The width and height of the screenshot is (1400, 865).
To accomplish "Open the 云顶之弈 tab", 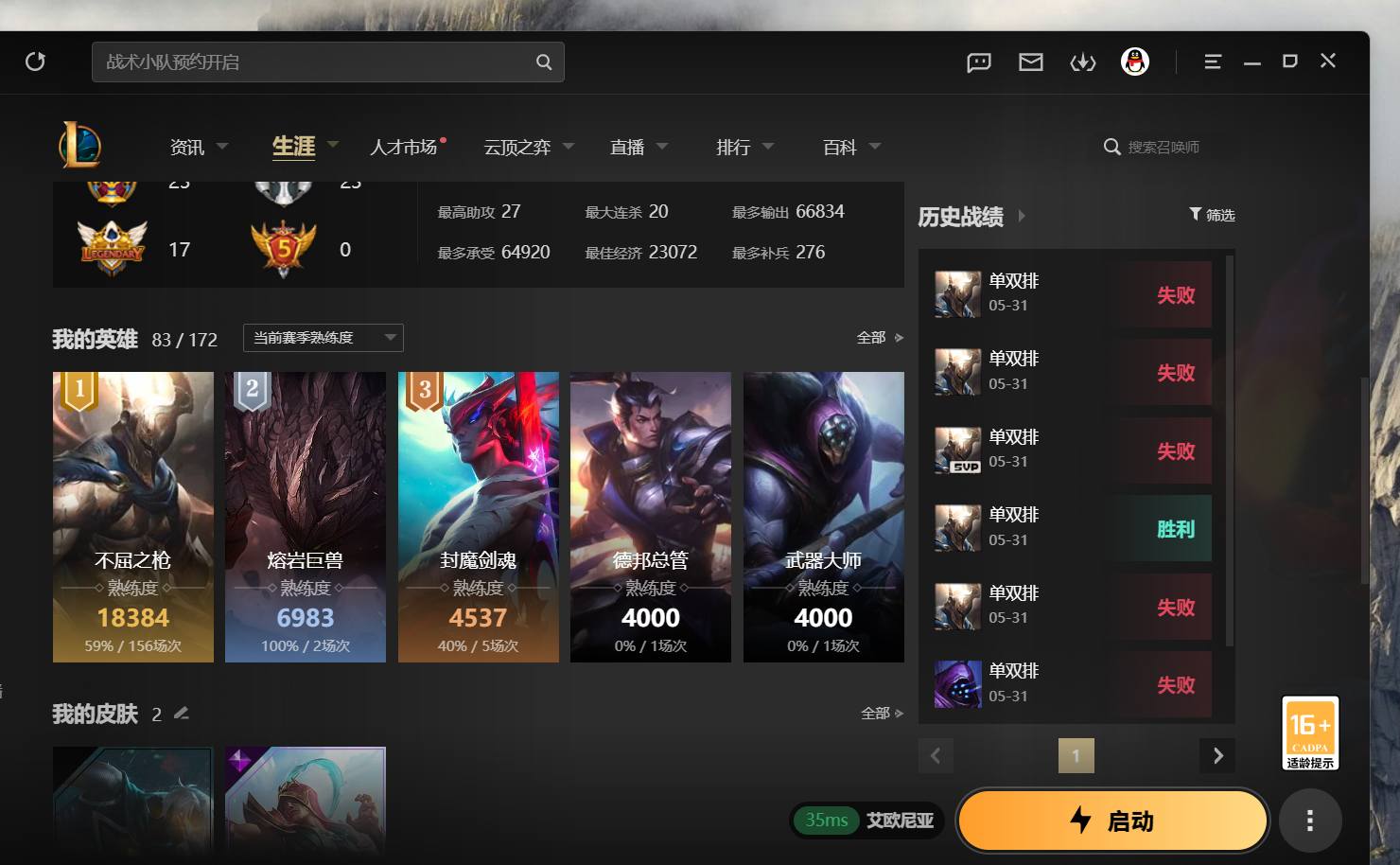I will point(517,147).
